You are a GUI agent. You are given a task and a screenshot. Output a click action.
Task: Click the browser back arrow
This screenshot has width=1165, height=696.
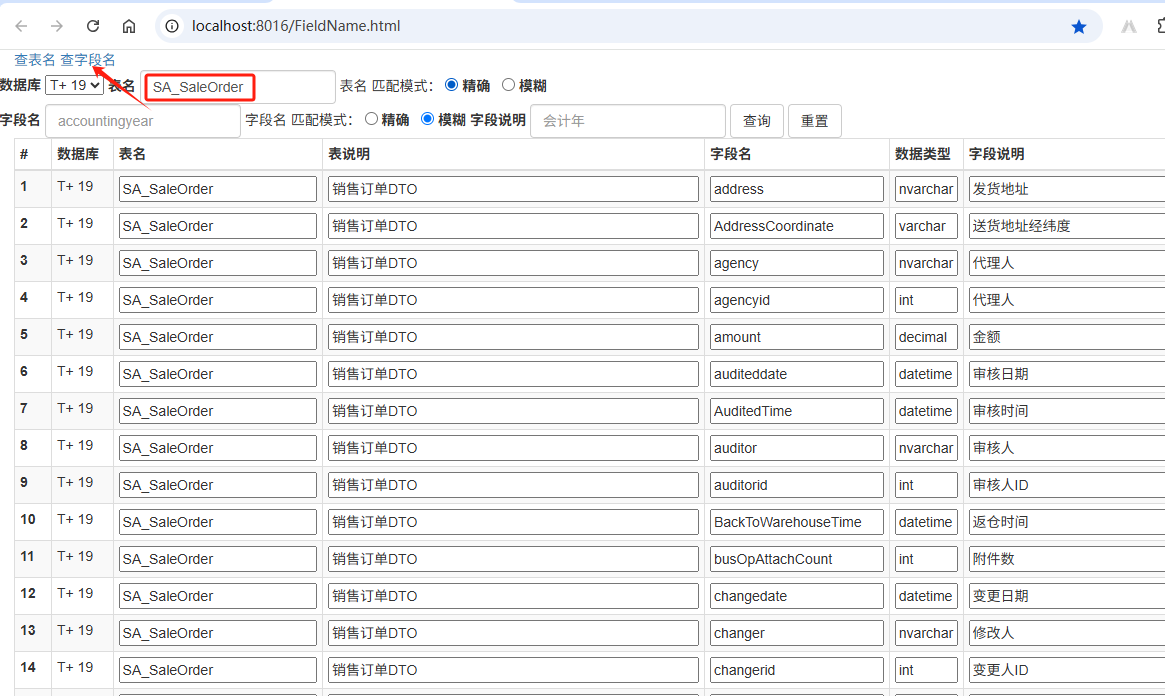point(21,26)
